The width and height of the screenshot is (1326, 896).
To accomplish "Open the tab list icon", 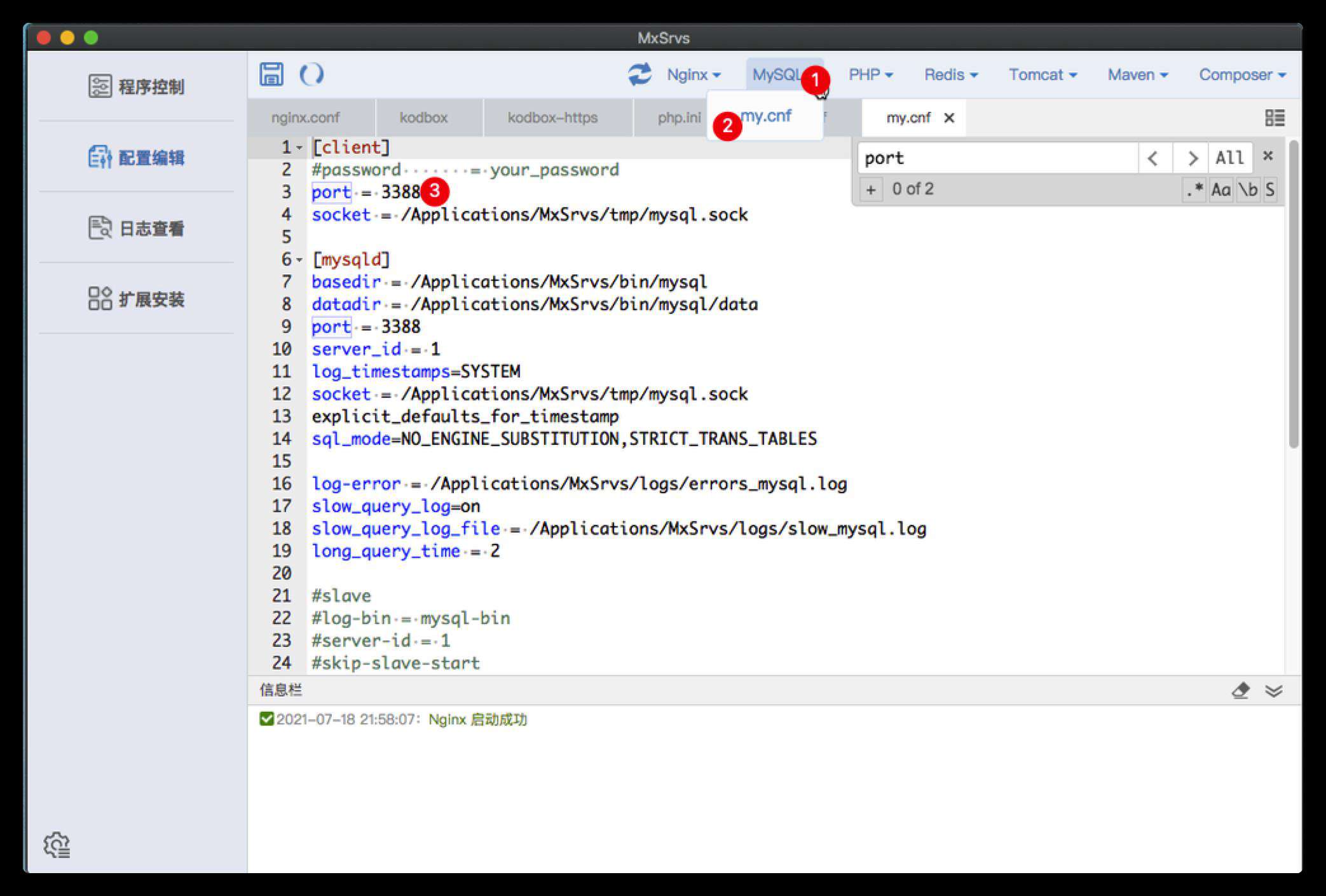I will [1275, 118].
